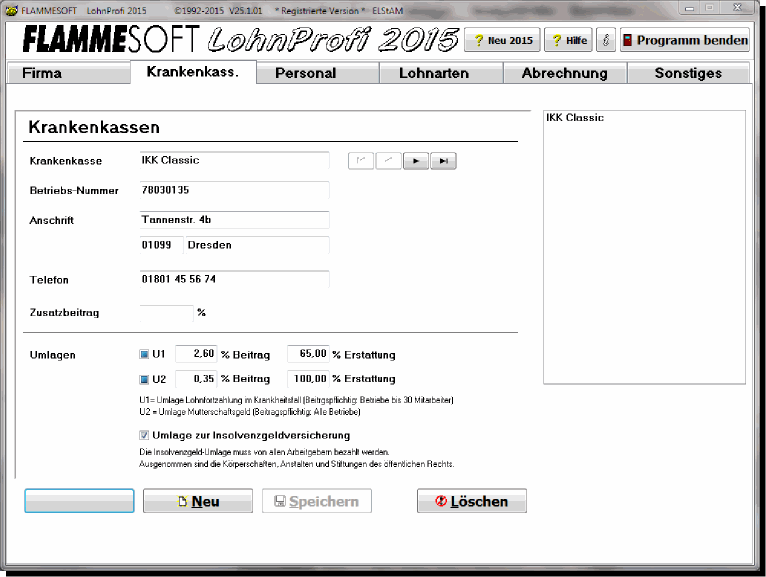
Task: Switch to the Firma tab
Action: [68, 73]
